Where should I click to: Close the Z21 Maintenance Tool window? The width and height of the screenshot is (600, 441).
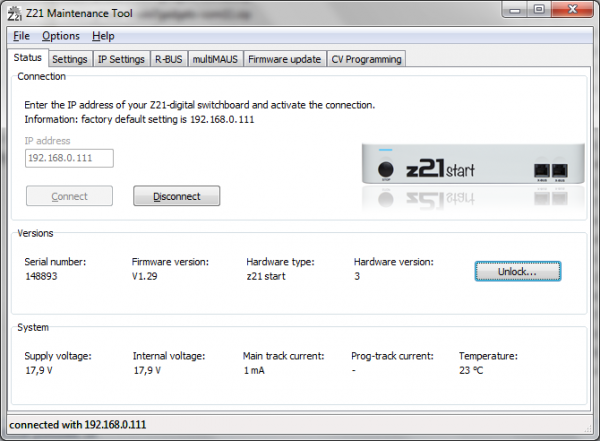572,10
